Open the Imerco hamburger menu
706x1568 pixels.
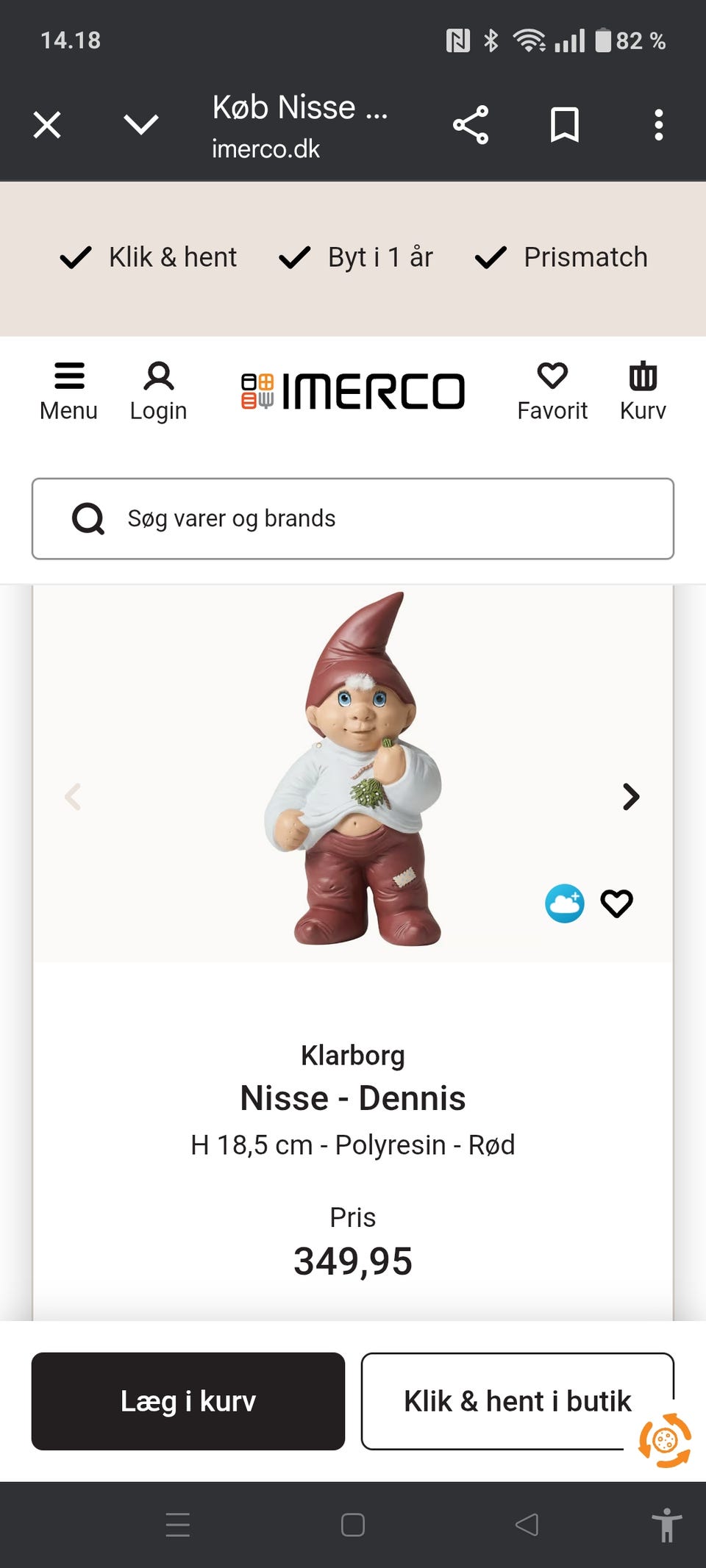click(x=68, y=390)
